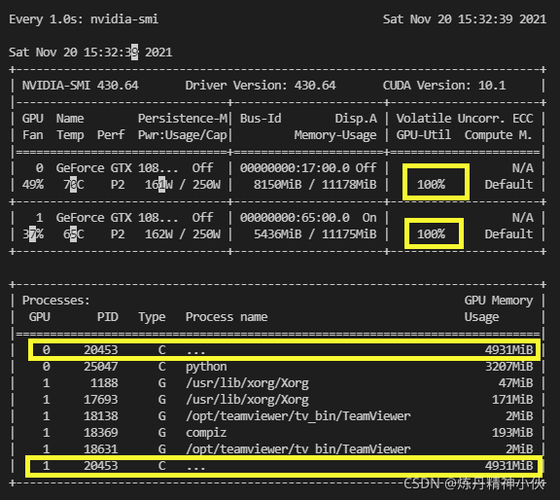560x500 pixels.
Task: Click the 'Volatile Uncorr. ECC' header
Action: (x=465, y=118)
